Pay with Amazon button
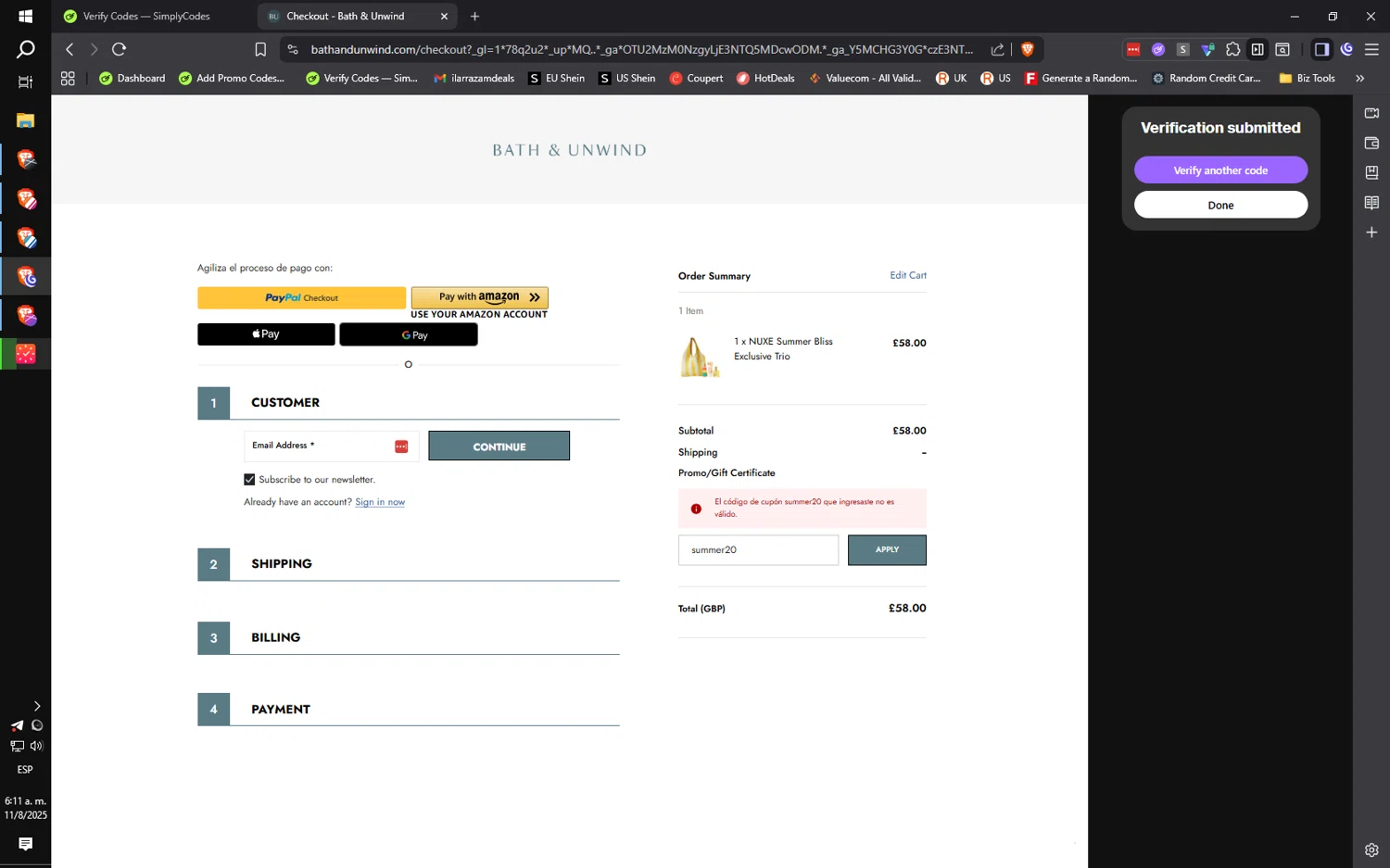This screenshot has height=868, width=1390. tap(479, 297)
